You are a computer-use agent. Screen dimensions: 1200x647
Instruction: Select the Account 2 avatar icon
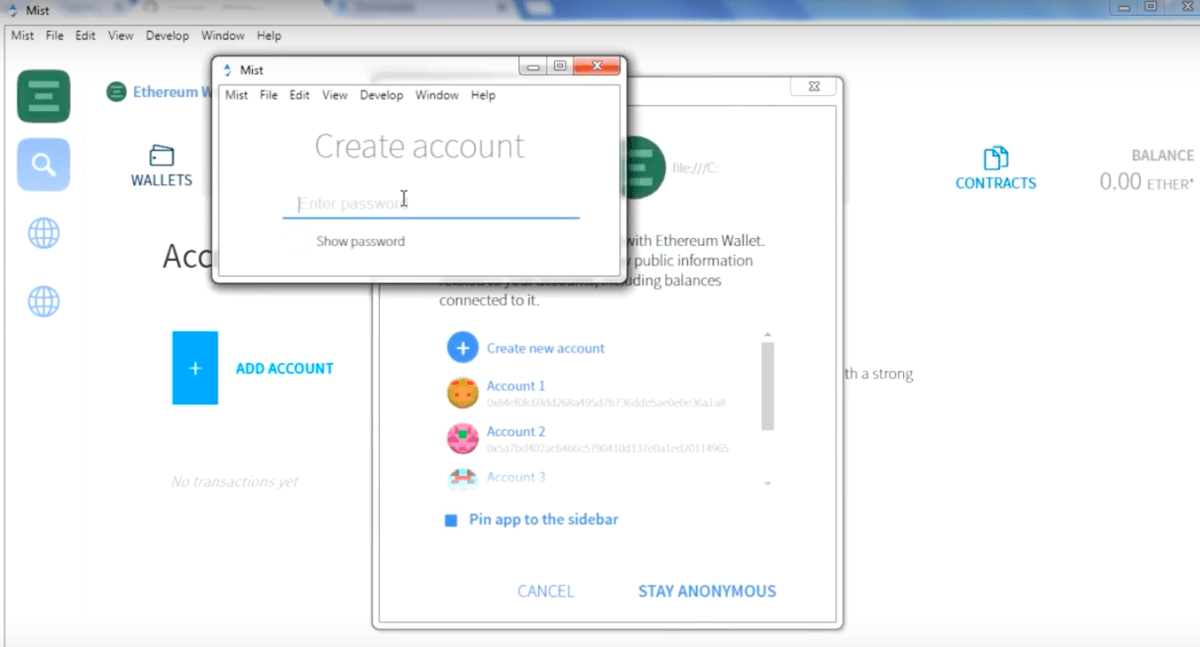point(462,439)
